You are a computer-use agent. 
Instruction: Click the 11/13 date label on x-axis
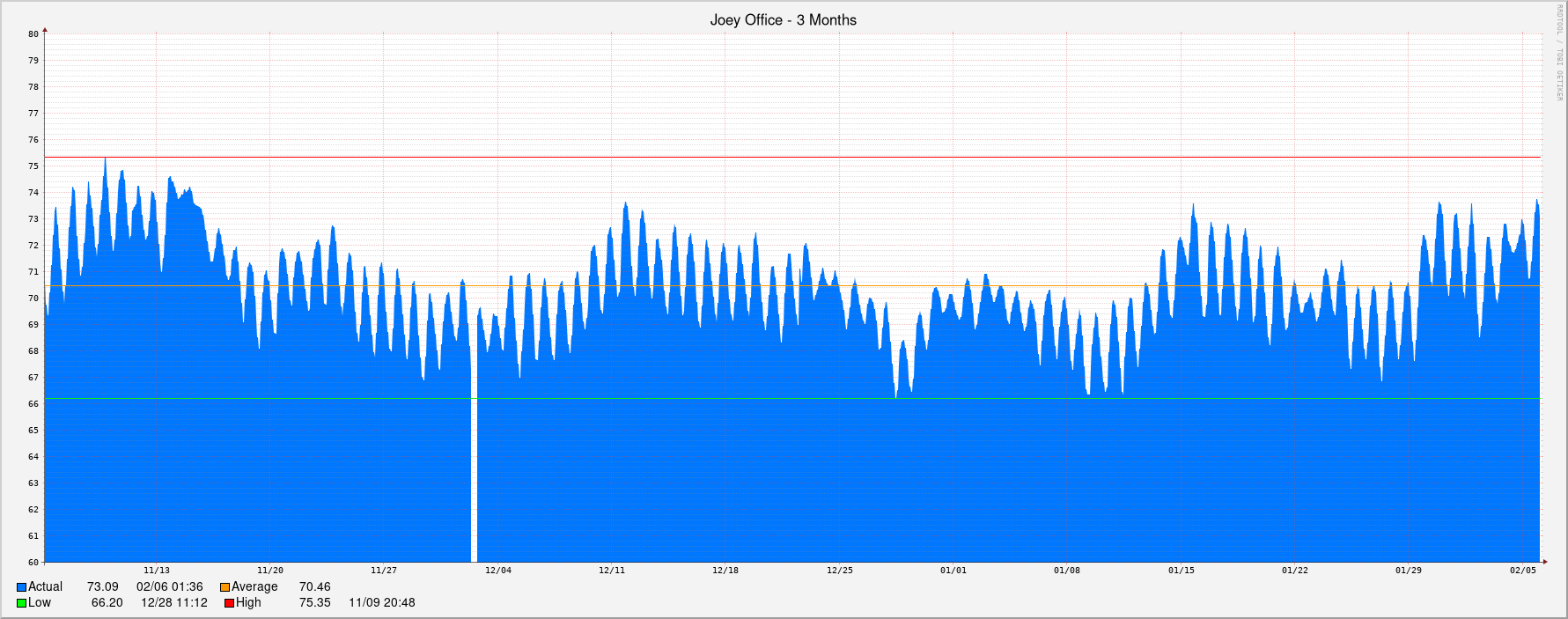157,571
